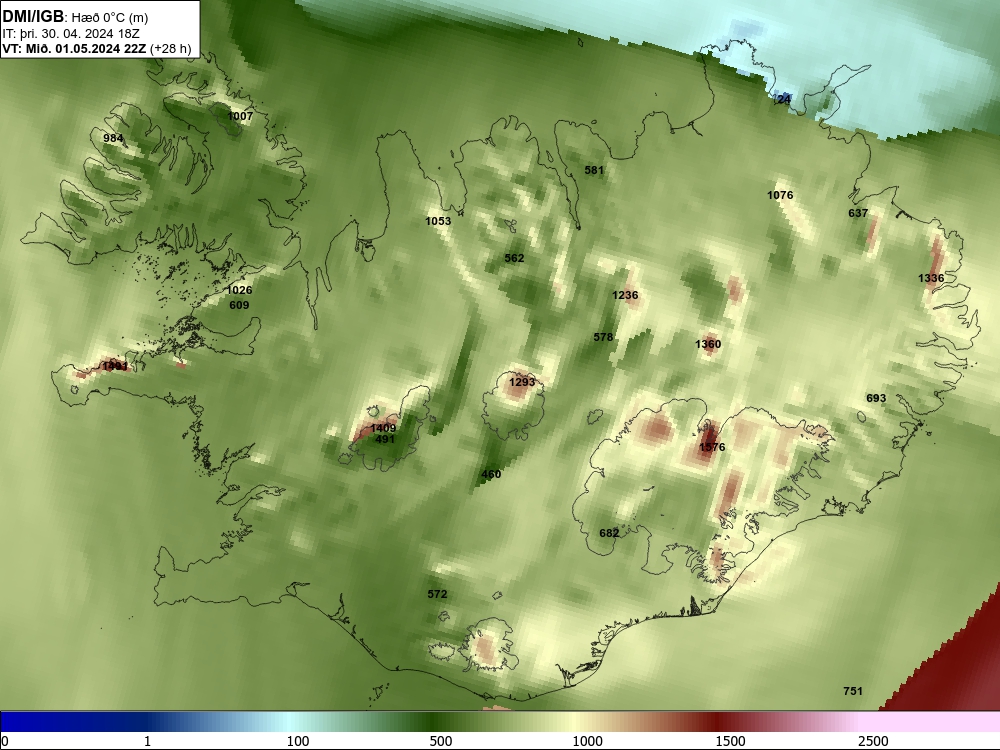Click the 460 value label
This screenshot has height=750, width=1000.
coord(491,474)
